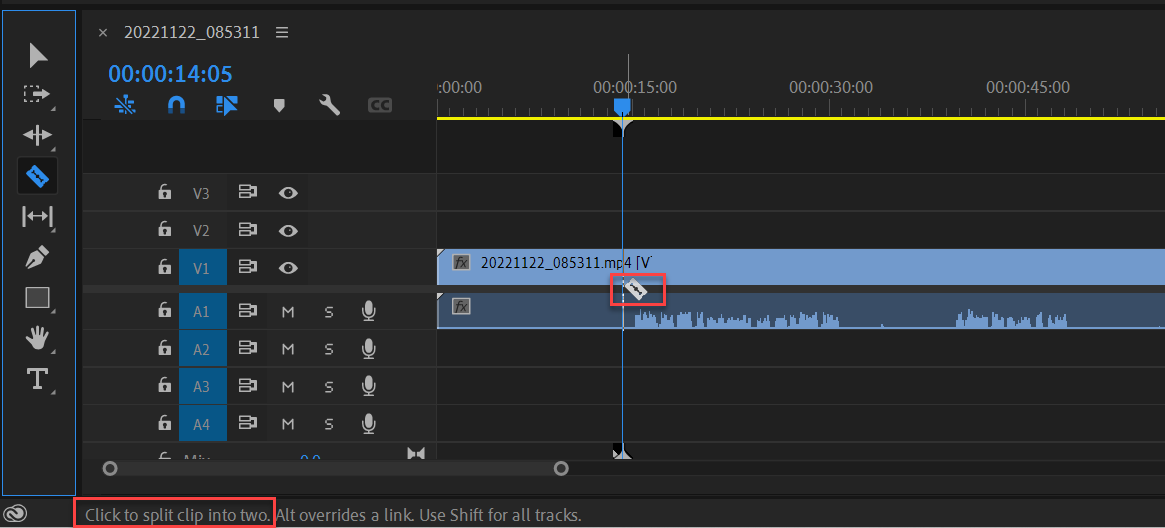Mute track A4
Screen dimensions: 1165x528
click(x=288, y=423)
